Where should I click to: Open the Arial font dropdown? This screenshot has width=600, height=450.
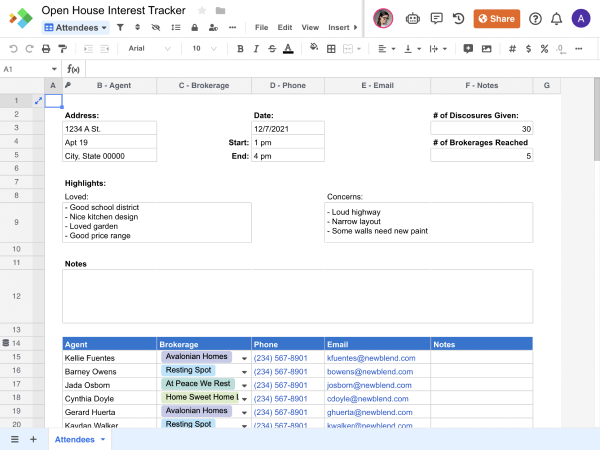click(148, 49)
